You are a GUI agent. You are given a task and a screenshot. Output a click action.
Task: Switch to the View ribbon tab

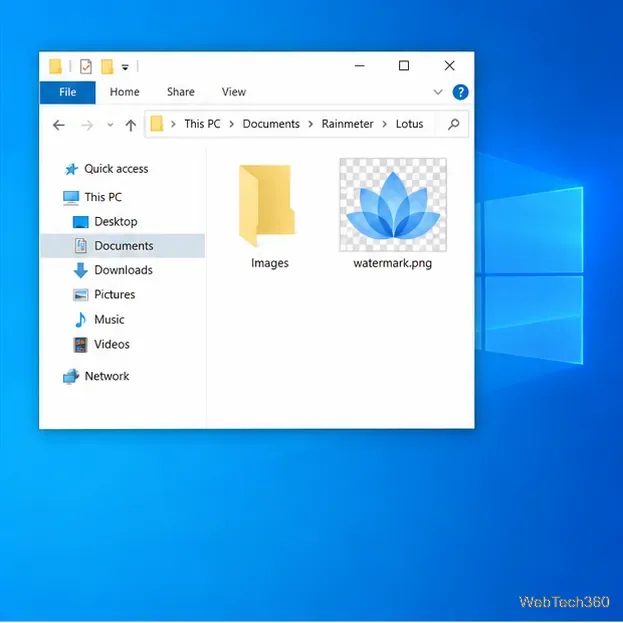[x=234, y=92]
